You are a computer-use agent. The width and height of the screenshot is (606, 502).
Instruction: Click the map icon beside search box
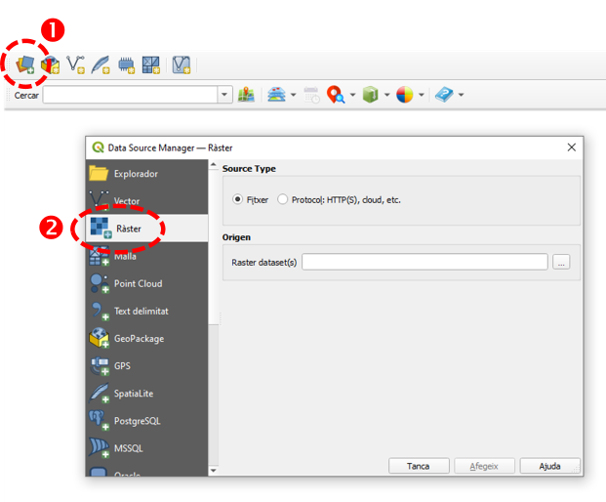[246, 95]
